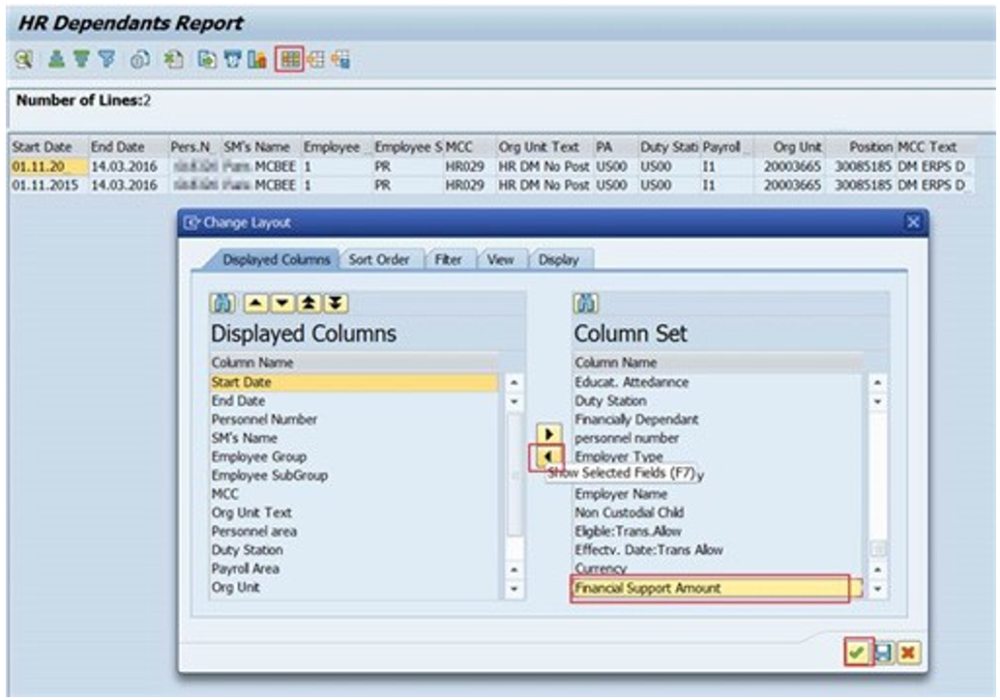The height and width of the screenshot is (700, 1000).
Task: Select Personnel area in Displayed Columns
Action: pos(354,531)
